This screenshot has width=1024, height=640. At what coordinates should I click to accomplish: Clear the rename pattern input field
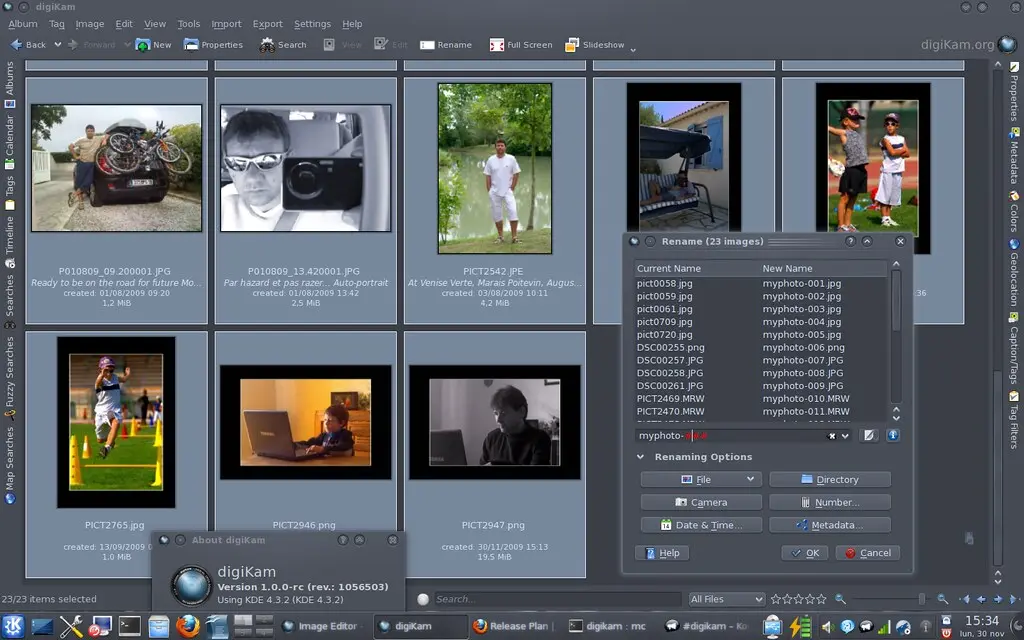pos(832,436)
